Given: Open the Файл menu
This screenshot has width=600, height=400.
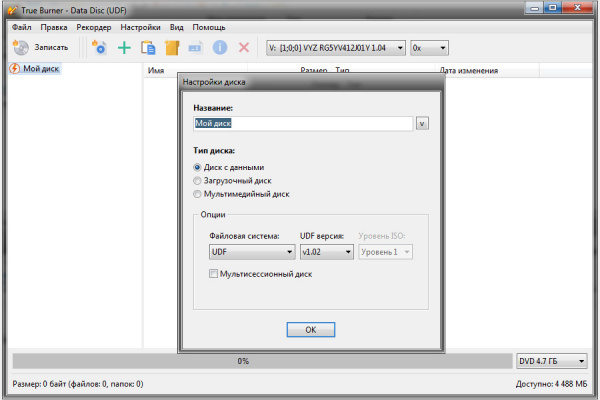Looking at the screenshot, I should 21,28.
